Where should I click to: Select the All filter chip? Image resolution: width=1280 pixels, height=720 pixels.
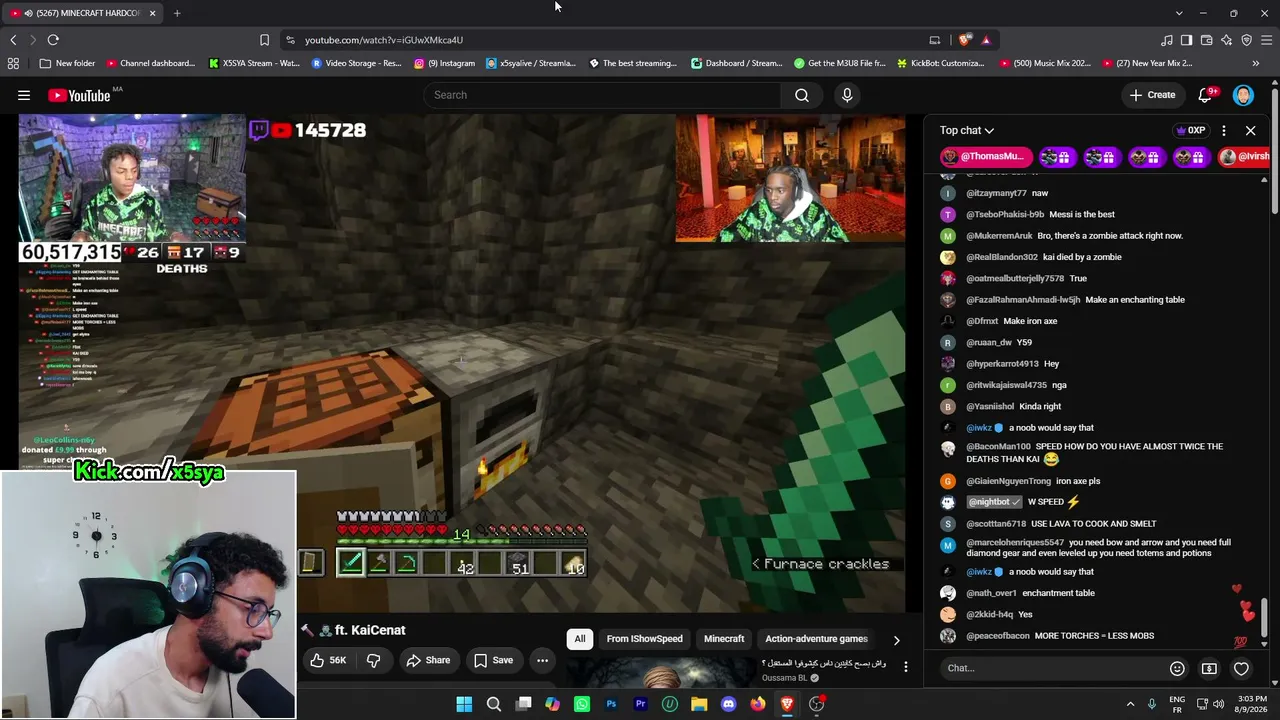(579, 639)
